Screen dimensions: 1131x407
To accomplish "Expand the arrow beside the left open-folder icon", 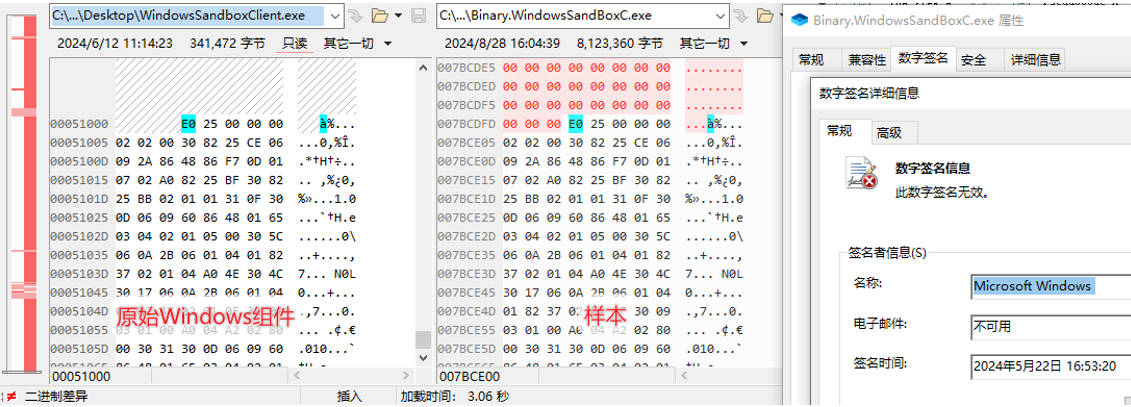I will (397, 16).
